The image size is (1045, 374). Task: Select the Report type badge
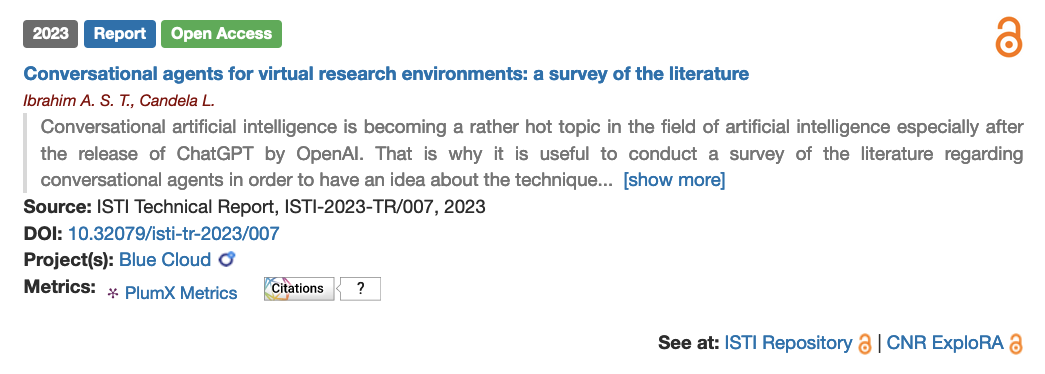tap(120, 34)
